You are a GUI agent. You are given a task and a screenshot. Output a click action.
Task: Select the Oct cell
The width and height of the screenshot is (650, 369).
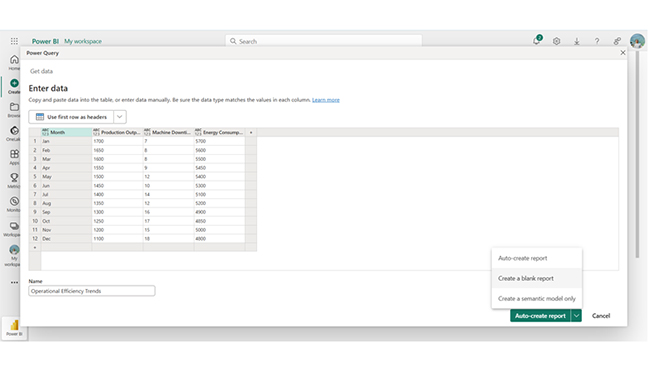pos(66,221)
